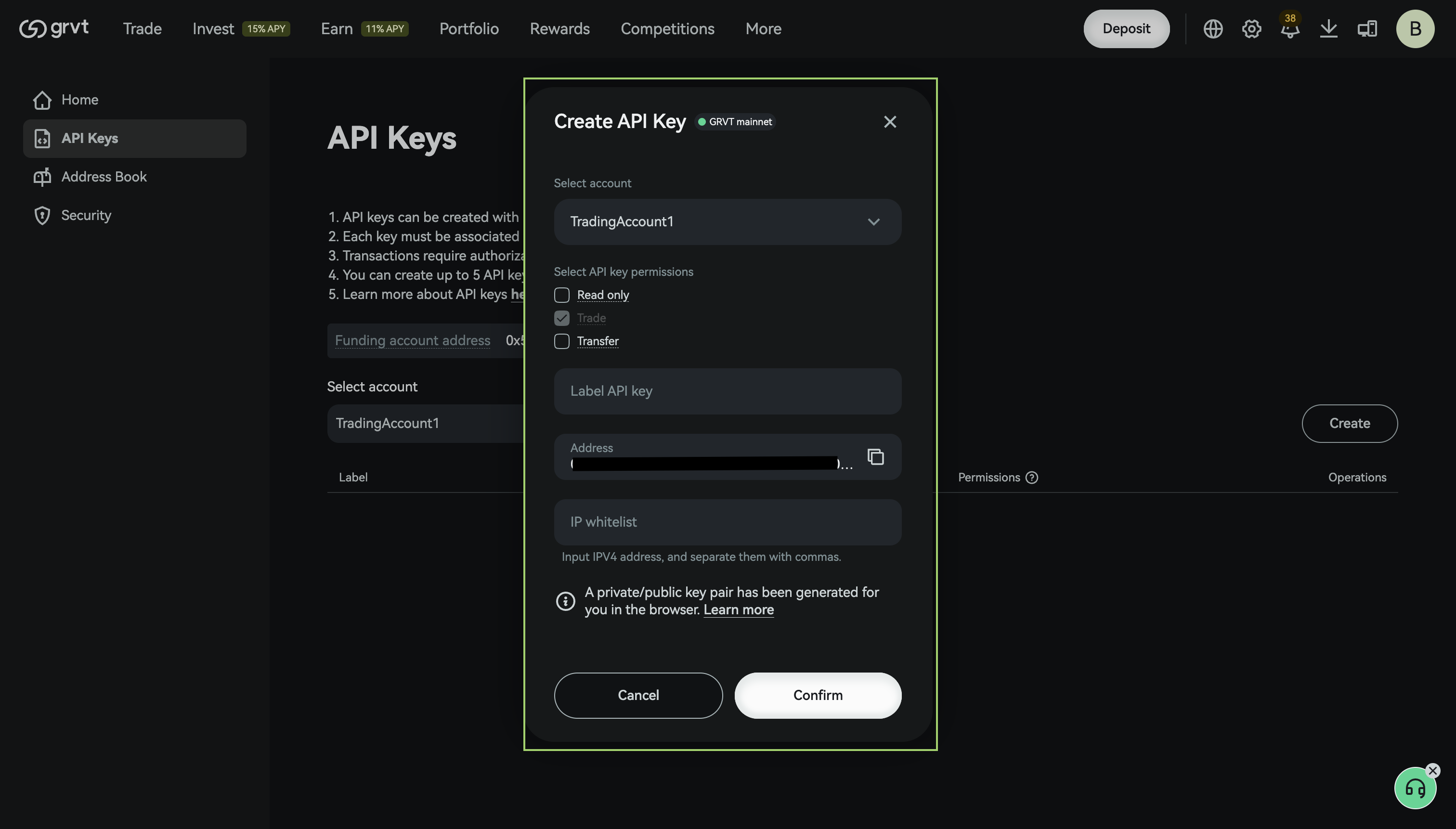Viewport: 1456px width, 829px height.
Task: Click Cancel in the dialog
Action: pyautogui.click(x=638, y=695)
